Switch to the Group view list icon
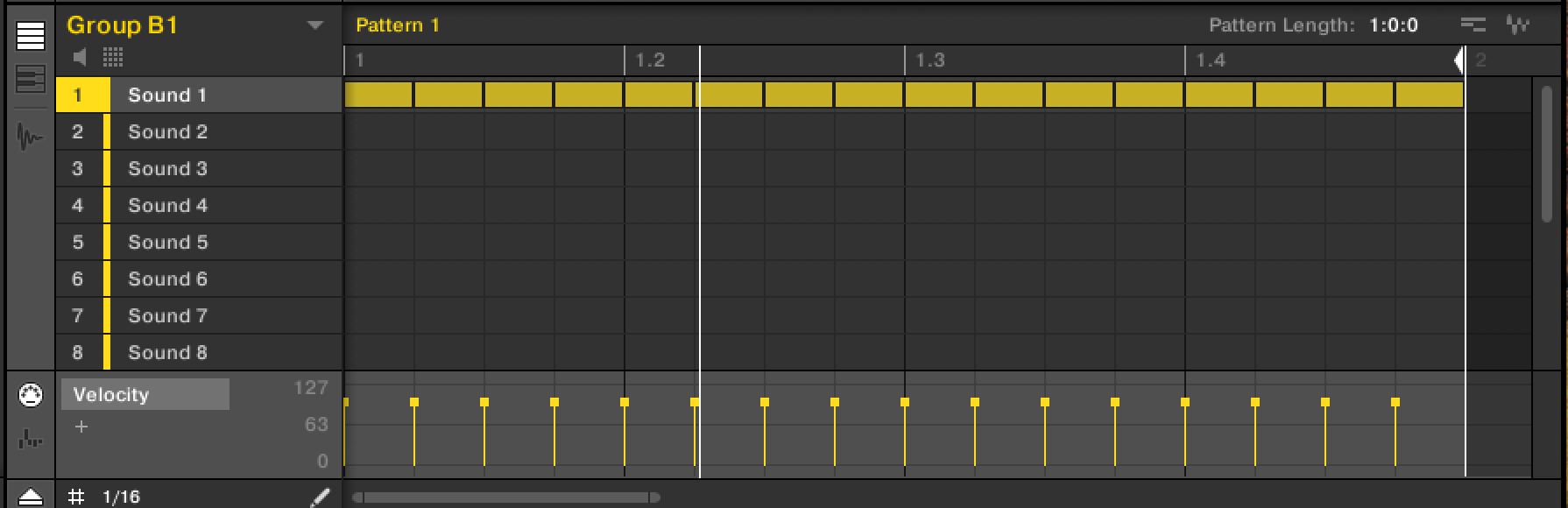The height and width of the screenshot is (508, 1568). pos(31,36)
